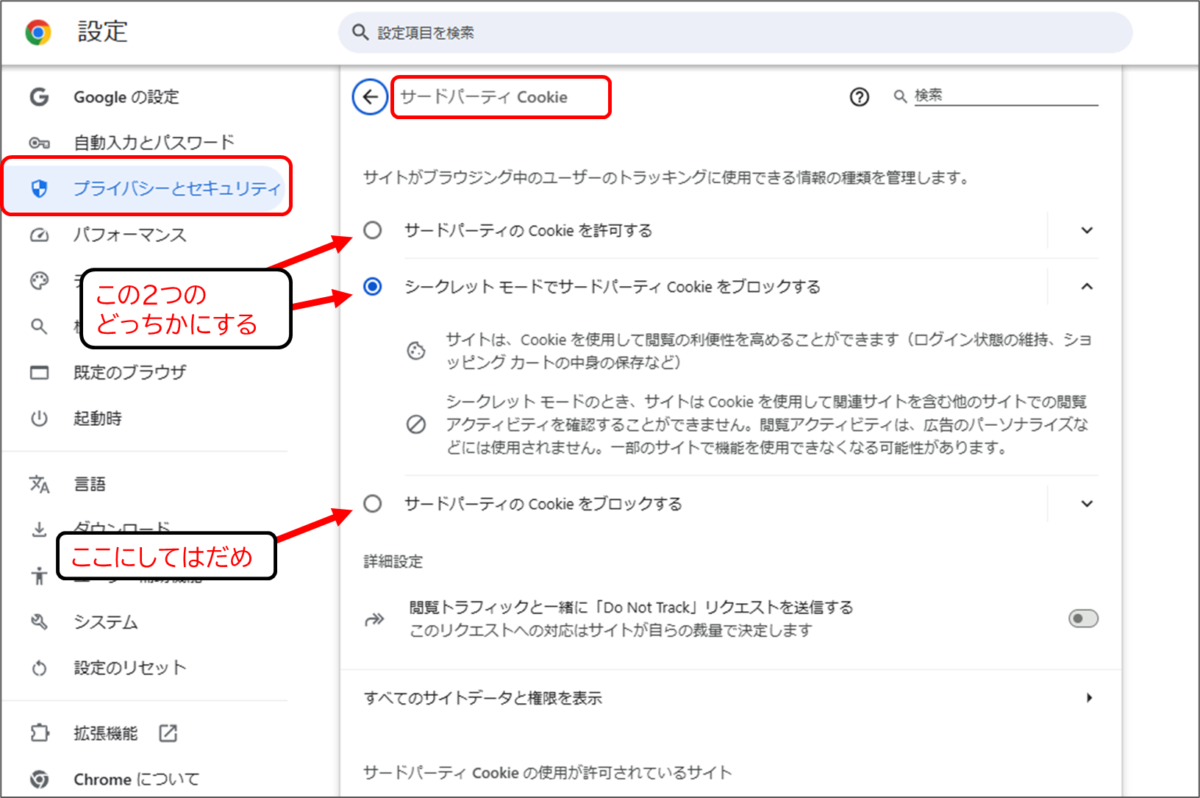Open 言語 settings section
Image resolution: width=1200 pixels, height=798 pixels.
click(x=89, y=484)
